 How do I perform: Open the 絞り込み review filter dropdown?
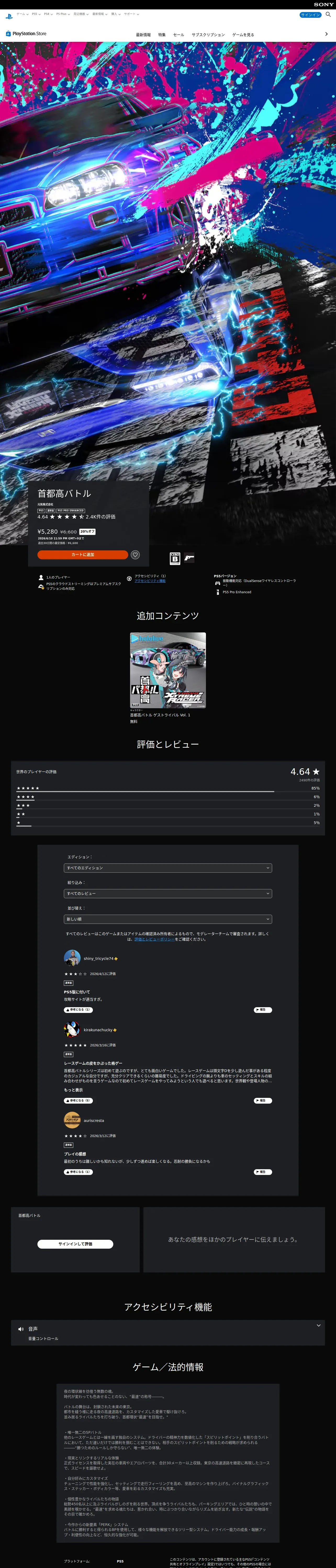[168, 893]
